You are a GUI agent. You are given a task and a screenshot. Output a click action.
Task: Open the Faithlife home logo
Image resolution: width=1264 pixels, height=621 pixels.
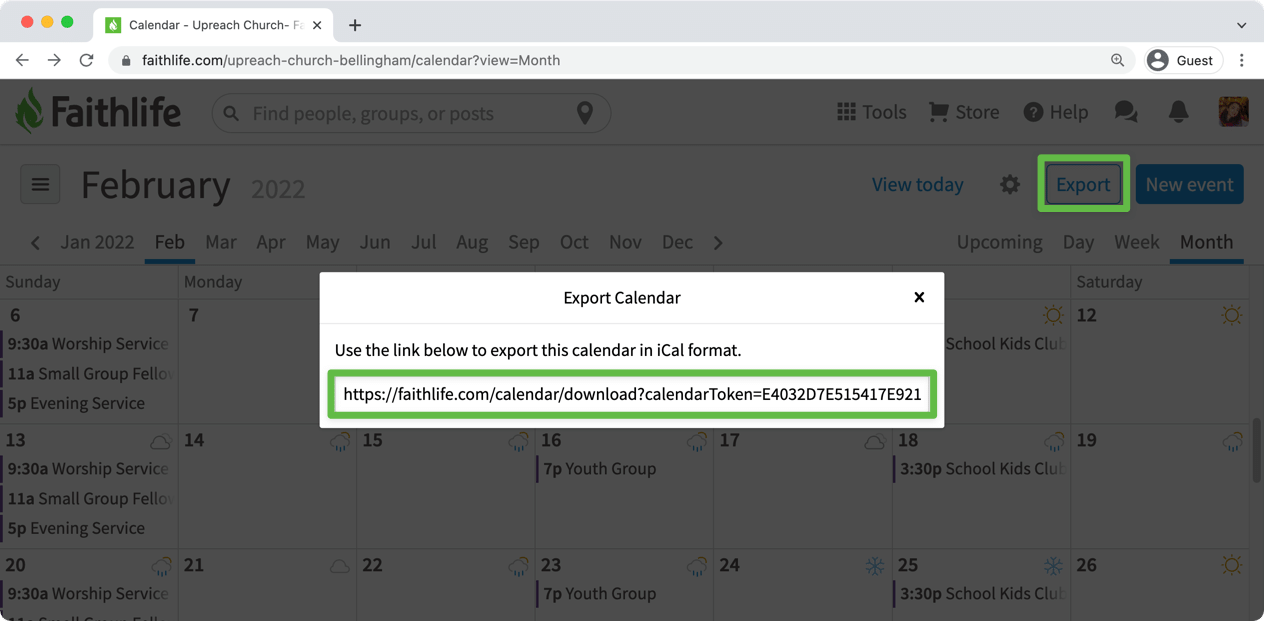click(98, 112)
